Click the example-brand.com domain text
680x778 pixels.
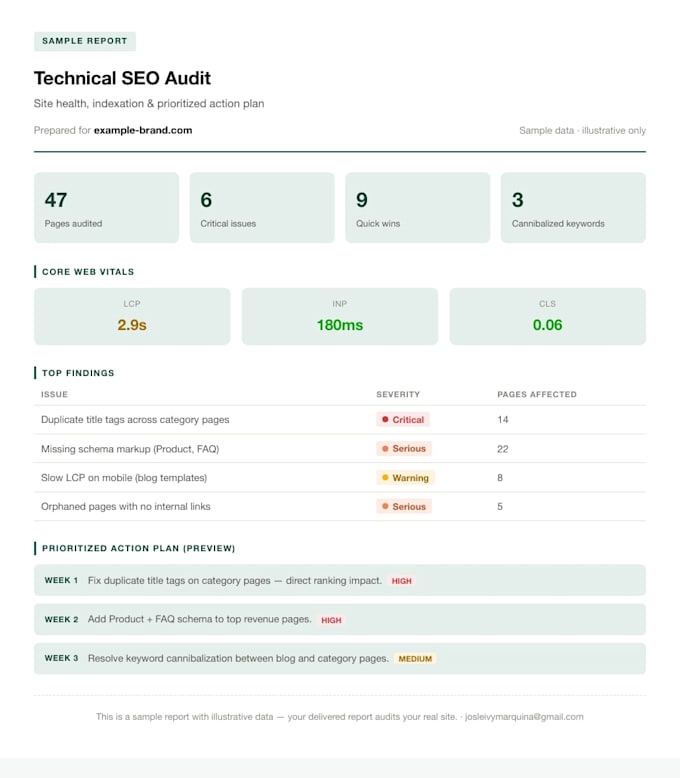[143, 130]
